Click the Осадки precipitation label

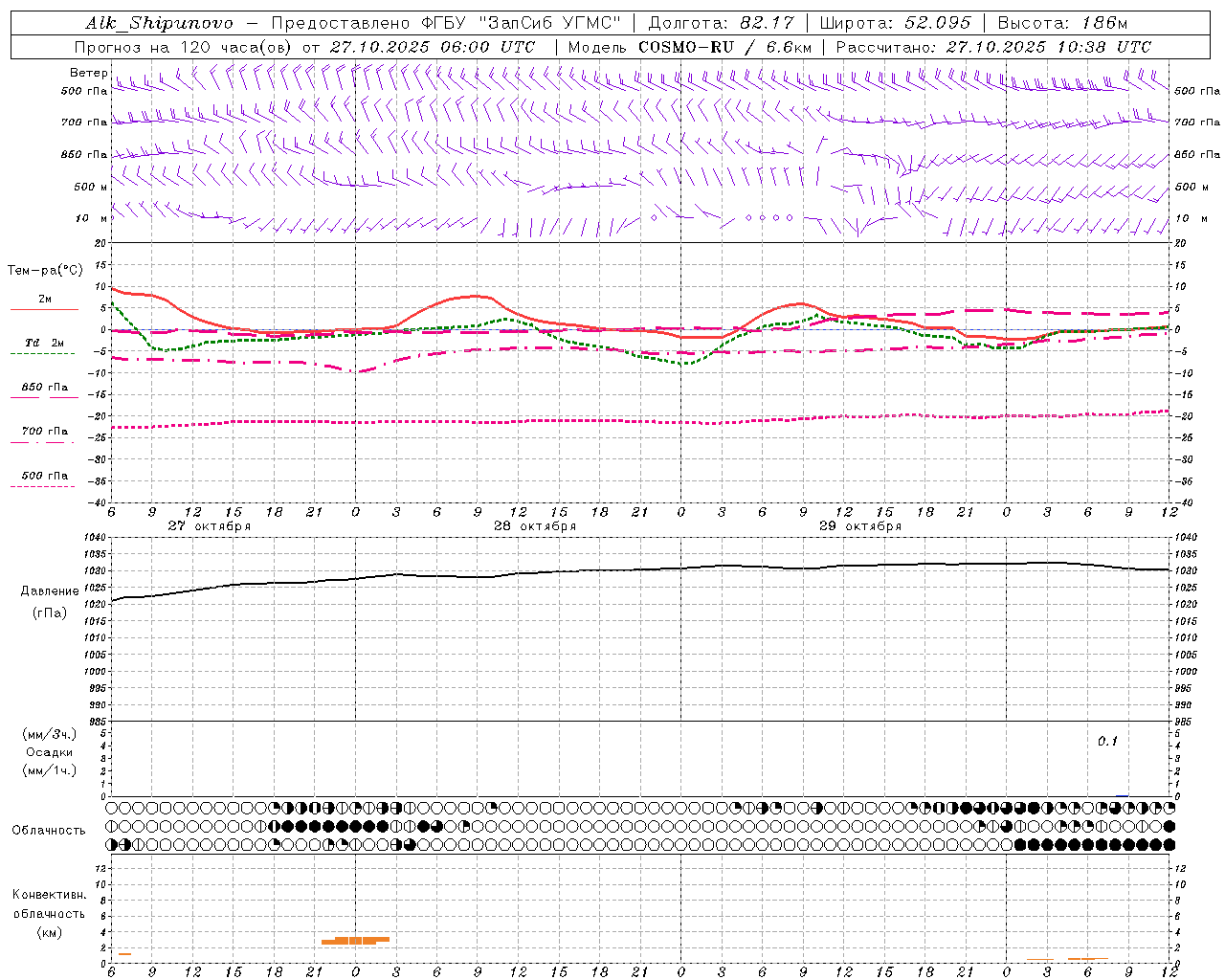pos(51,752)
